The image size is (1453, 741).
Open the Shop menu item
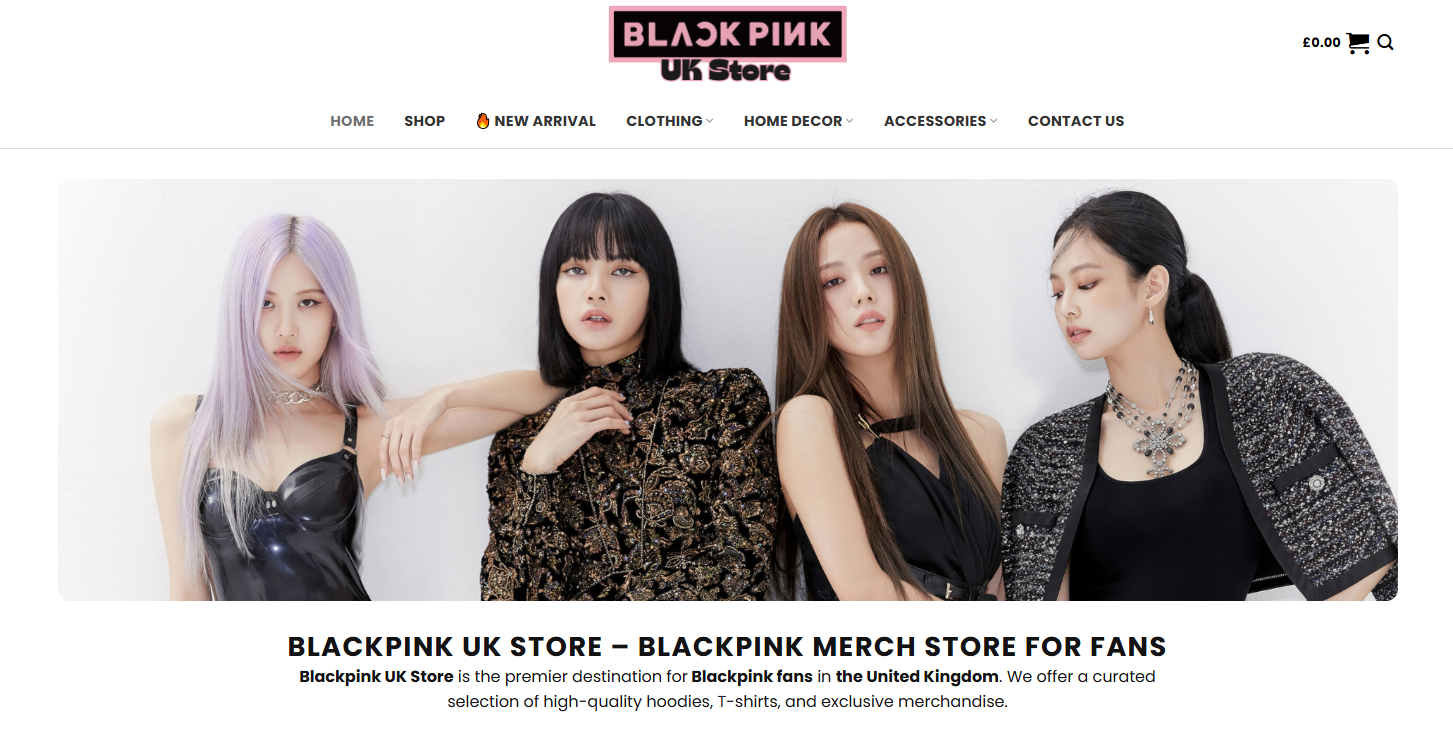pos(425,121)
